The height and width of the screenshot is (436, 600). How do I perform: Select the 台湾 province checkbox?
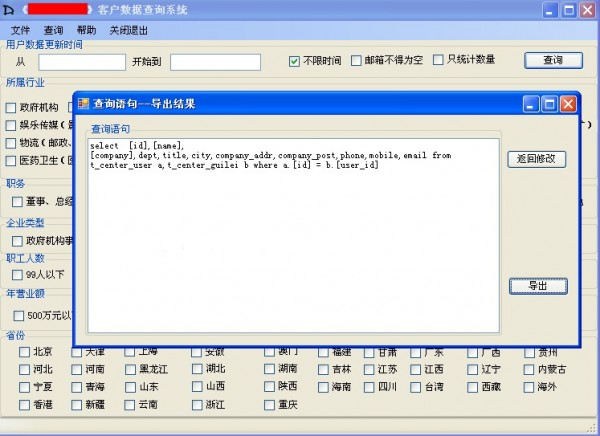(416, 387)
